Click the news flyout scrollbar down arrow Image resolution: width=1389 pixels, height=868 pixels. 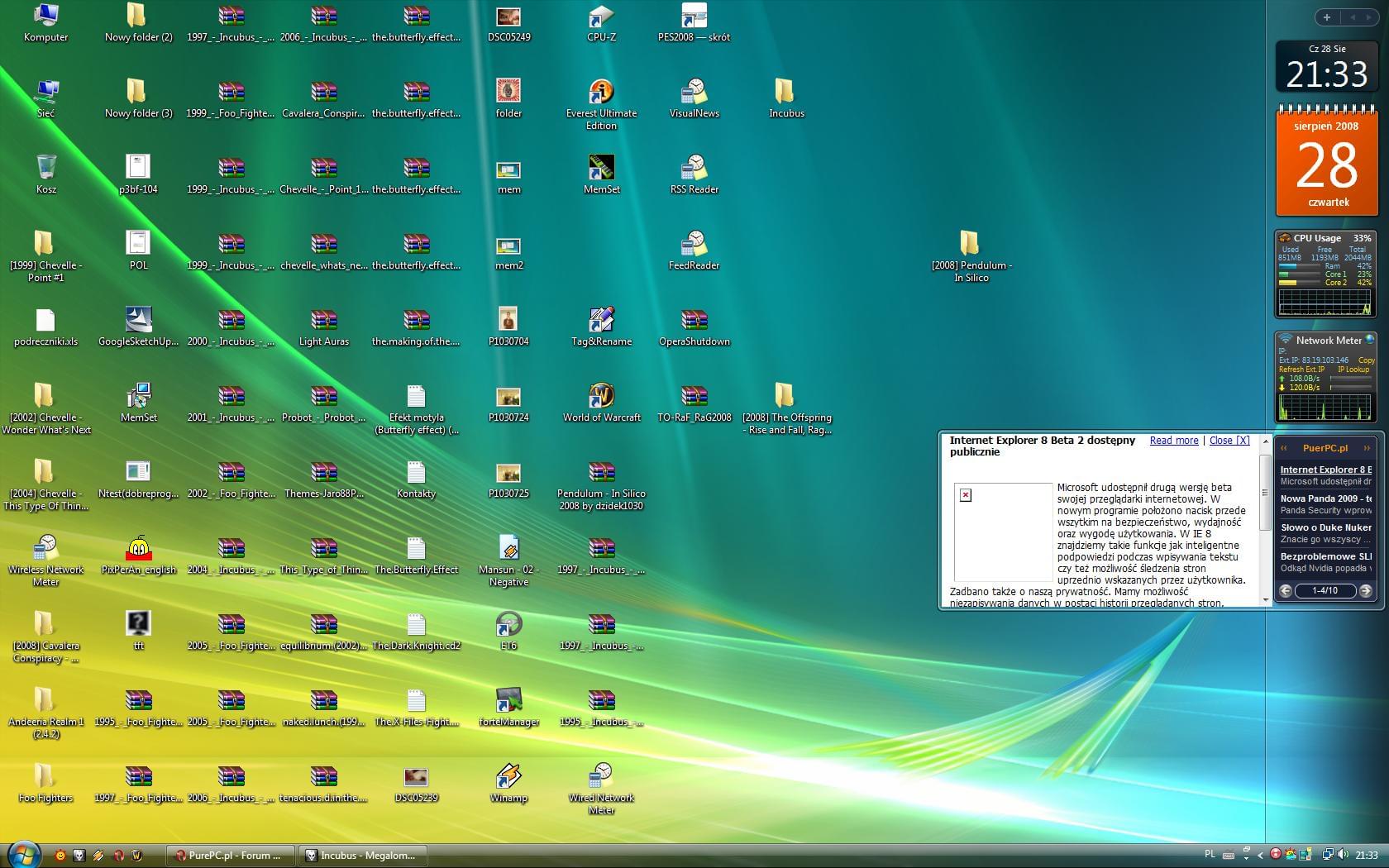click(x=1264, y=600)
